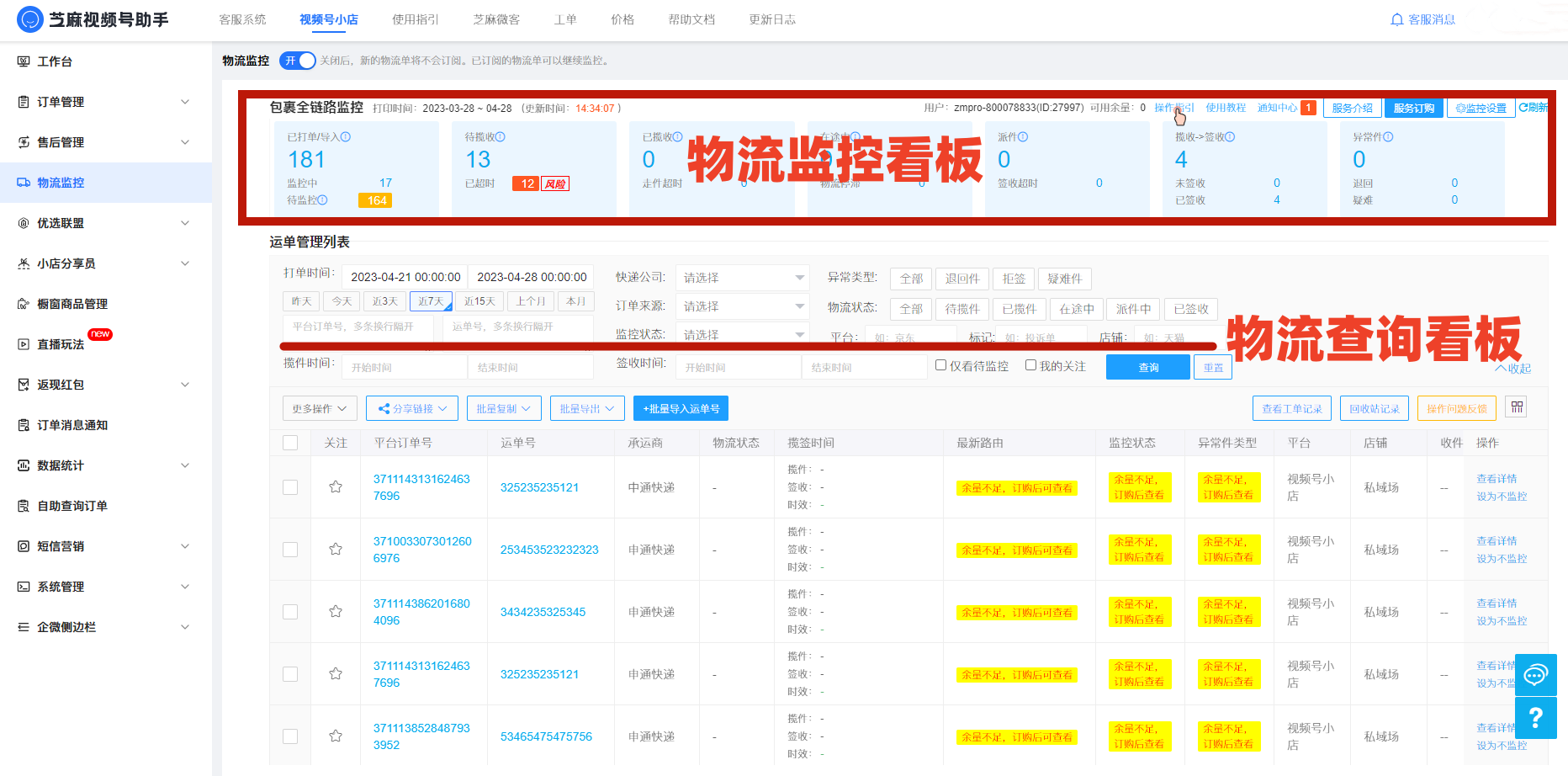Open the 更新日志 top tab
Screen dimensions: 1568x776
(772, 19)
